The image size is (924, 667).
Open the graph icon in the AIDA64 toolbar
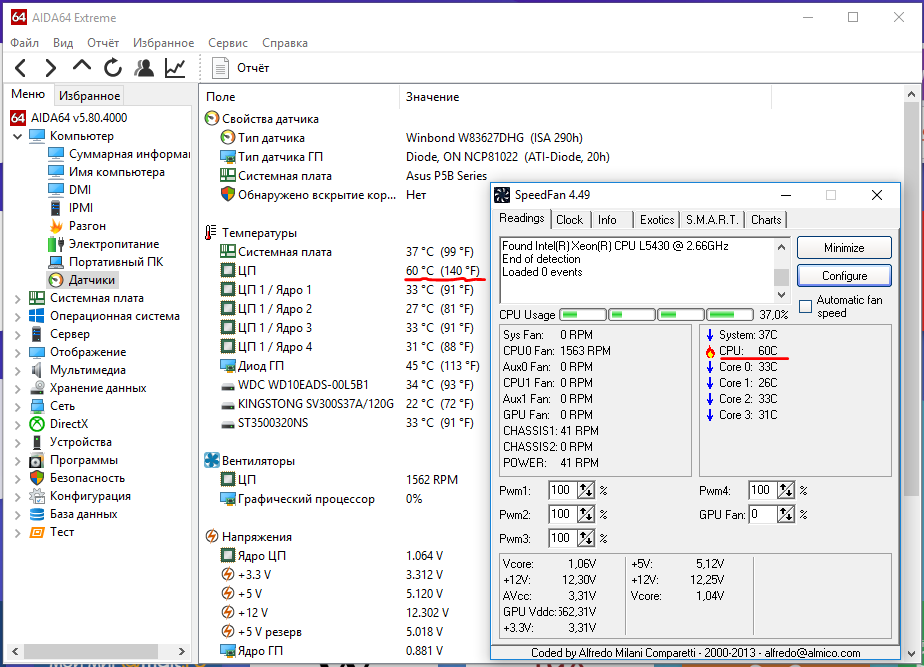coord(175,68)
